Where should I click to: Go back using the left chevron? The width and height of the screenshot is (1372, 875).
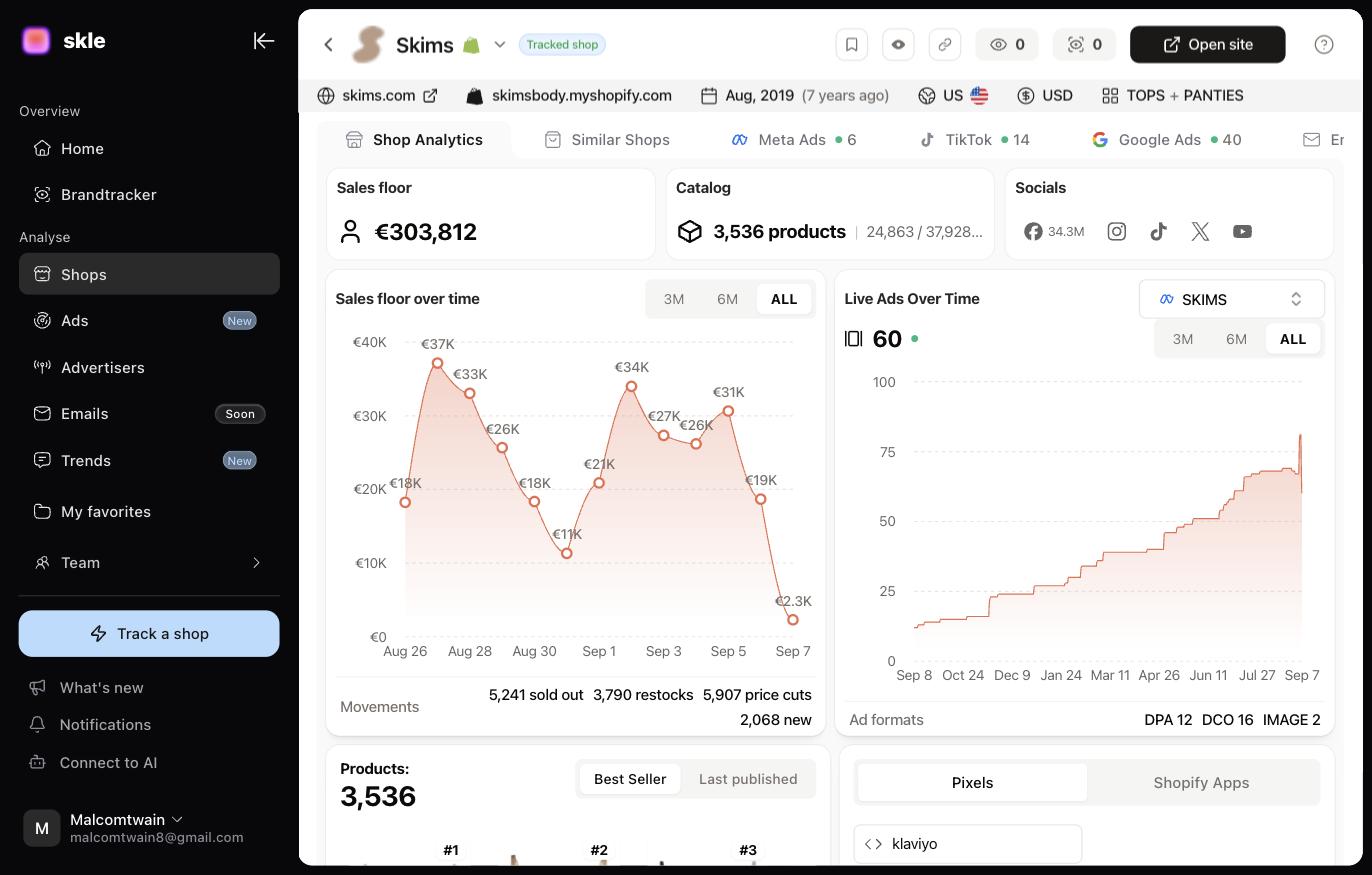pos(329,44)
